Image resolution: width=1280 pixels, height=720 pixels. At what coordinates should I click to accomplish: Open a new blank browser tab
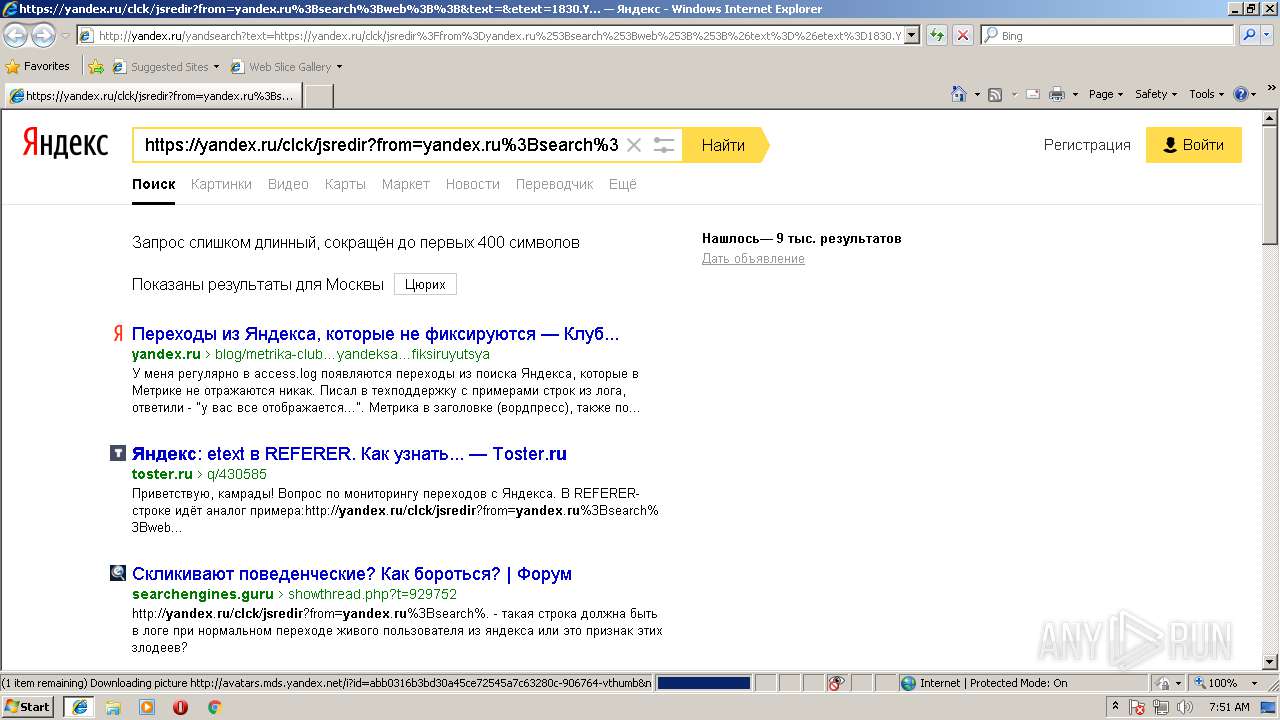318,96
